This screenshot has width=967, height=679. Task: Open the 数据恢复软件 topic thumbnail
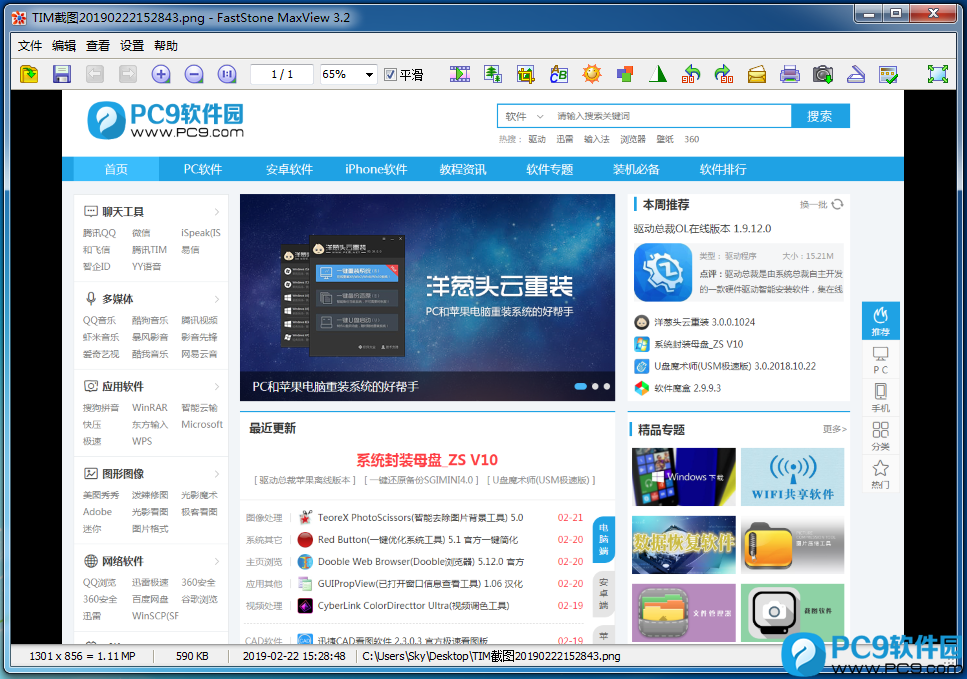pos(684,545)
